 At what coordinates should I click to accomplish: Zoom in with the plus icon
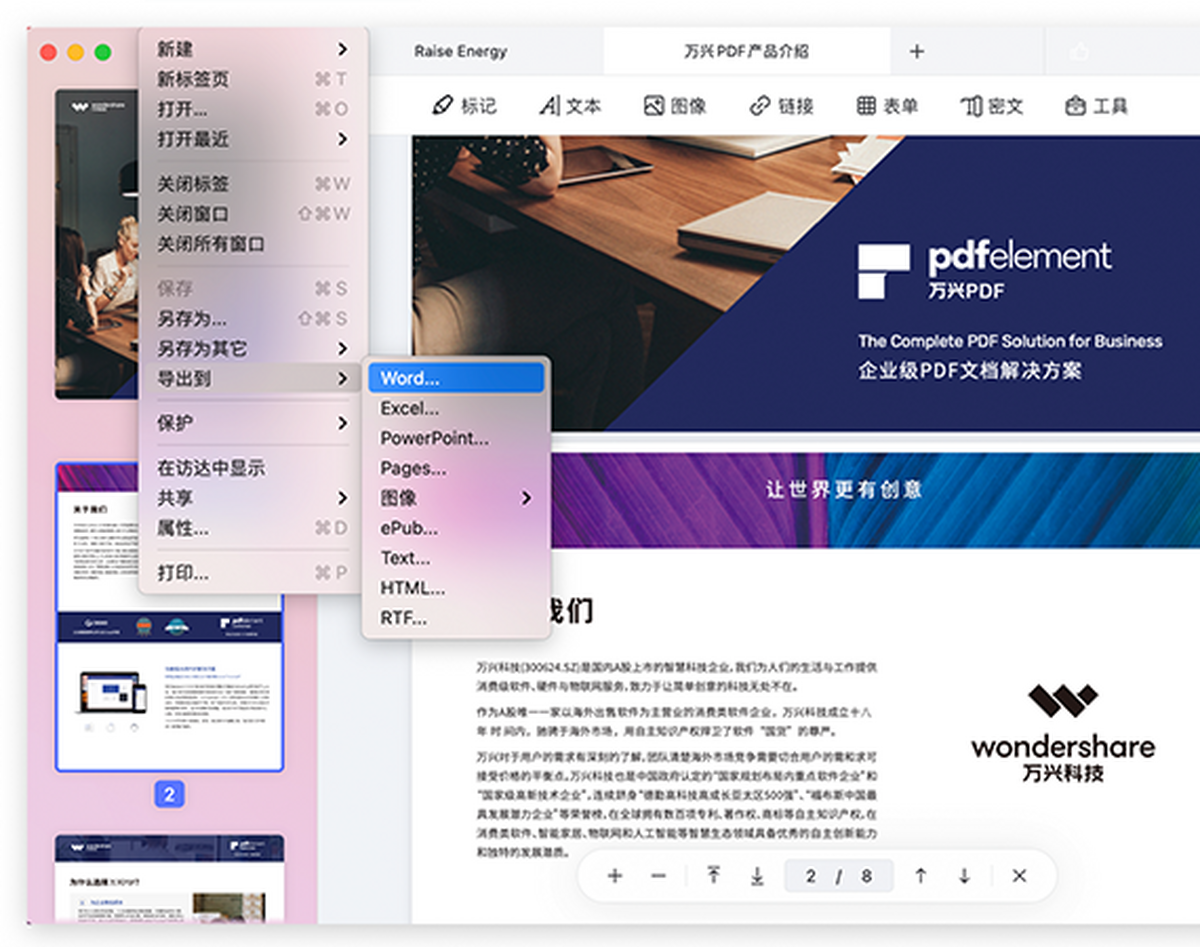(615, 876)
